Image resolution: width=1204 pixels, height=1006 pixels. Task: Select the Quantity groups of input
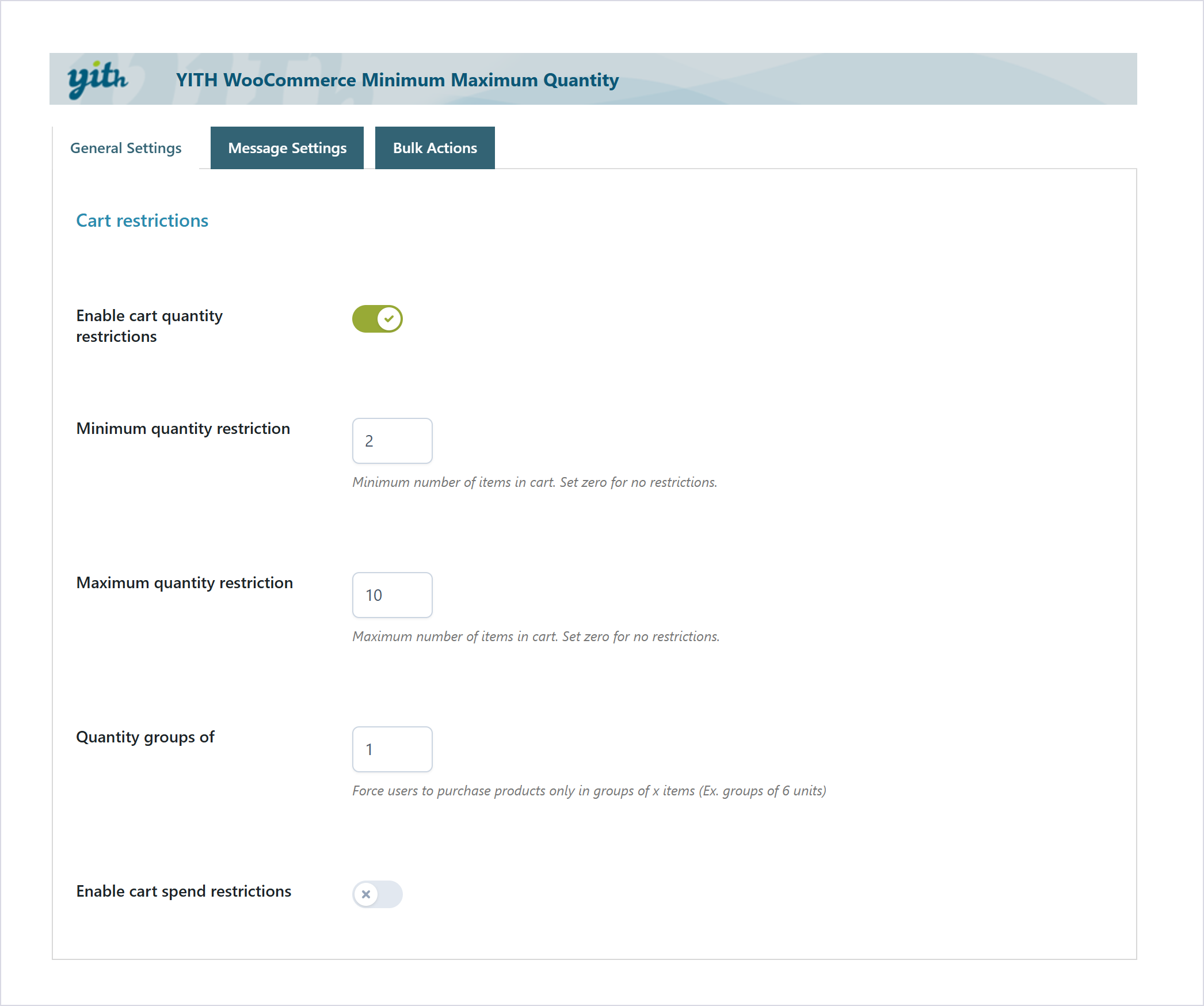(x=393, y=749)
